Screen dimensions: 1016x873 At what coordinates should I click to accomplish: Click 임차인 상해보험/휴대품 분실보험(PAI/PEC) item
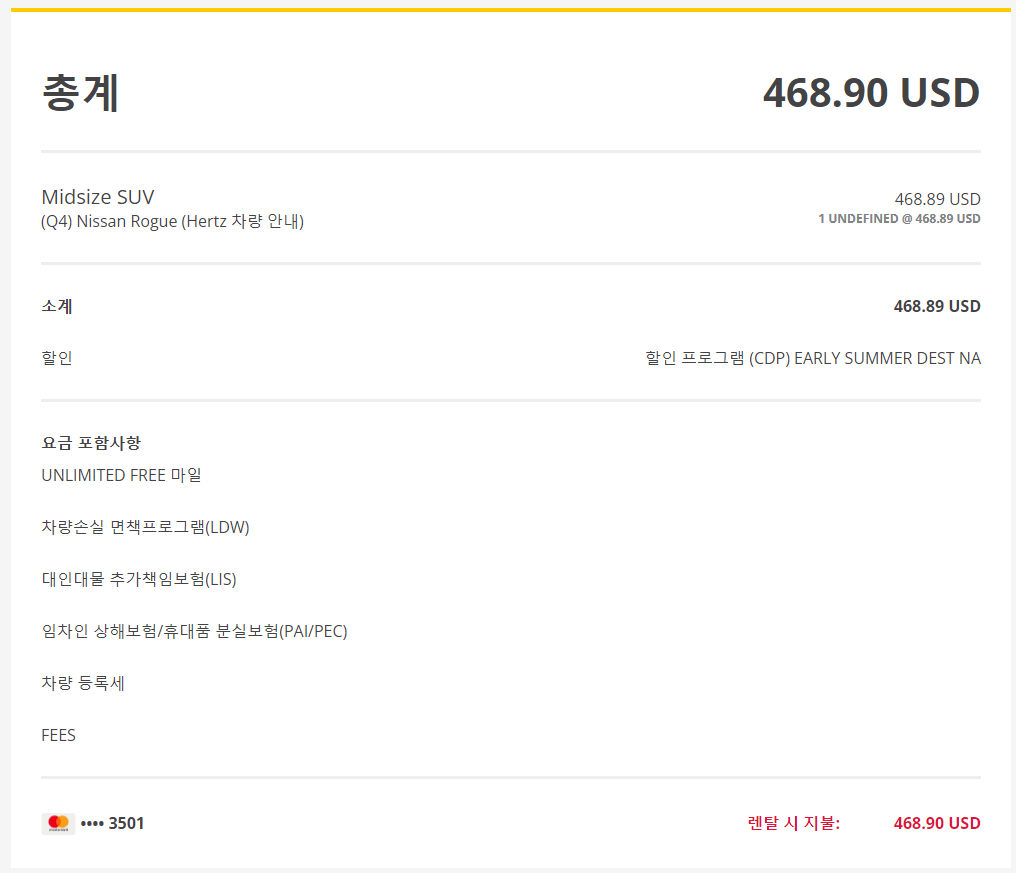193,631
